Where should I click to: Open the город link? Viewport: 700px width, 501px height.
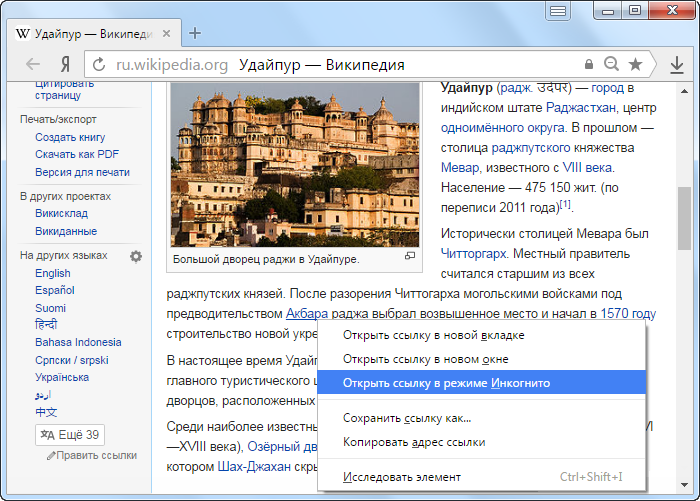[x=607, y=88]
